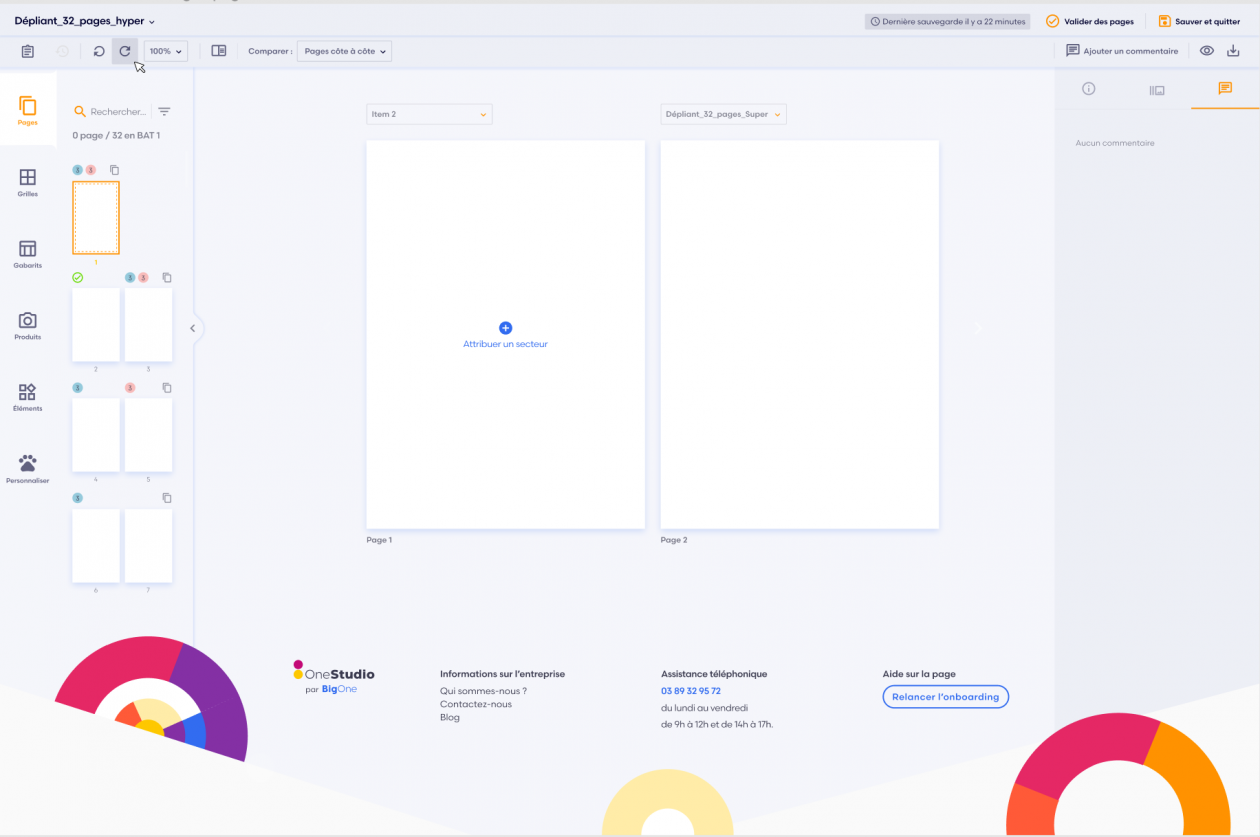Open the 100% zoom dropdown
Image resolution: width=1260 pixels, height=837 pixels.
pos(166,51)
